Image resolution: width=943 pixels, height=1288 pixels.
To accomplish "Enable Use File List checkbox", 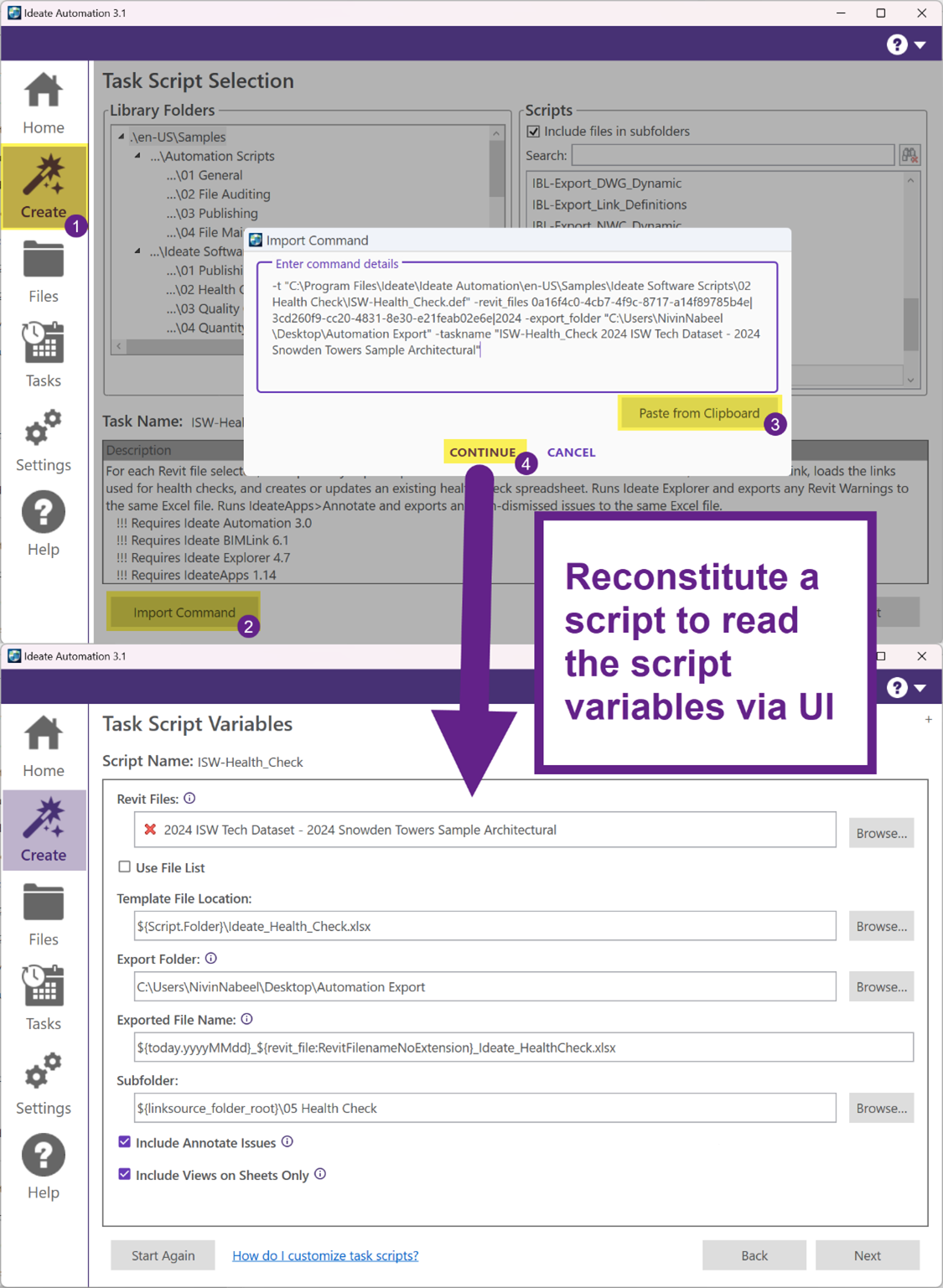I will [x=124, y=867].
